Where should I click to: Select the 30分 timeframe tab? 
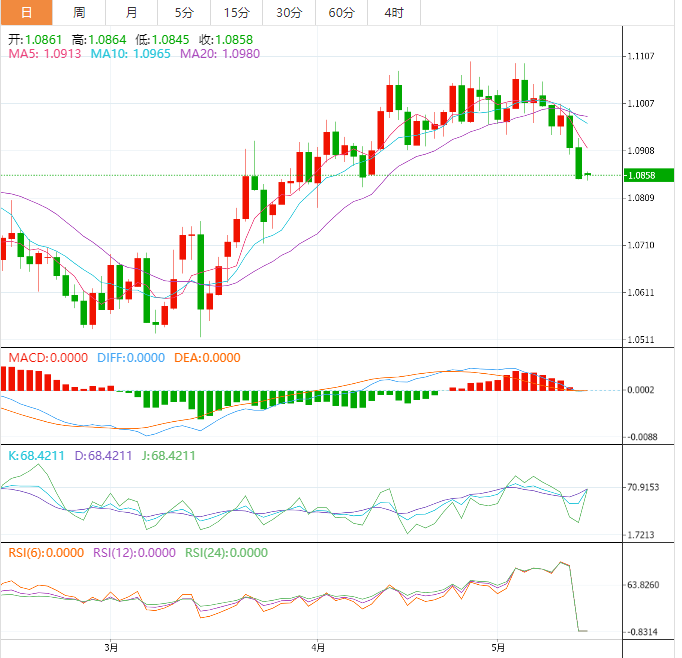289,13
